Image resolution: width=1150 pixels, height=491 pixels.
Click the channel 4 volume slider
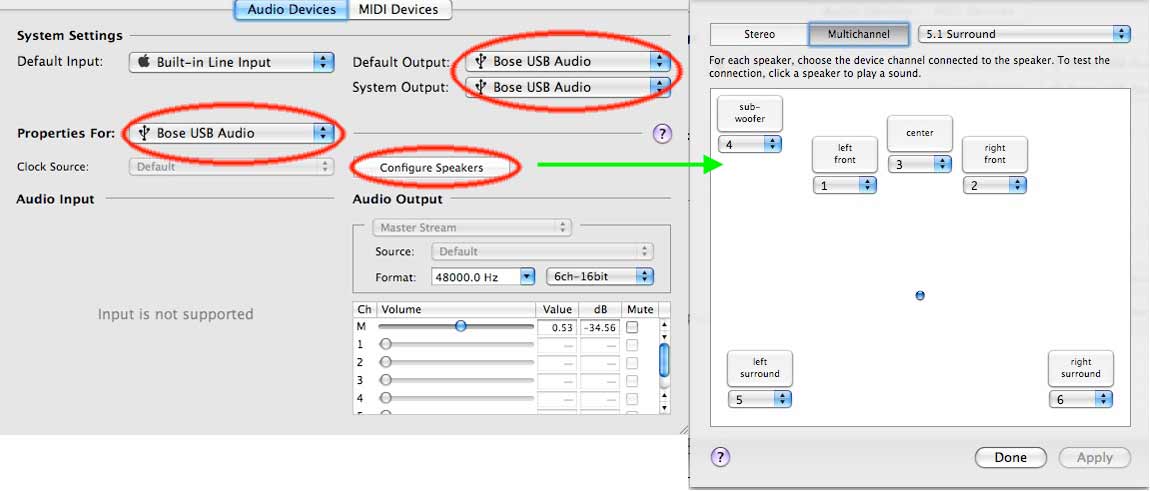point(456,398)
